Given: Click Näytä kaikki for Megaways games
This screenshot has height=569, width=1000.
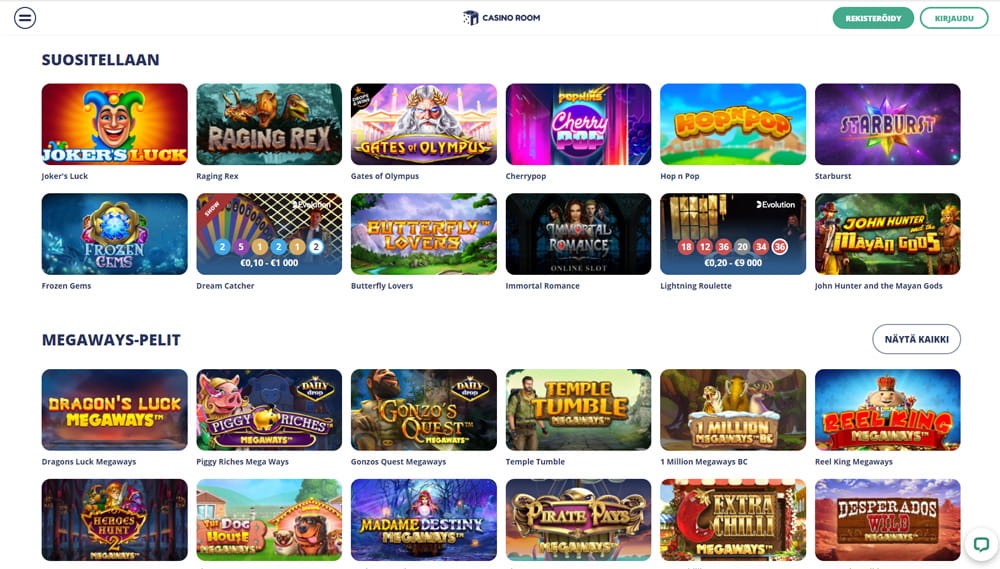Looking at the screenshot, I should point(916,339).
